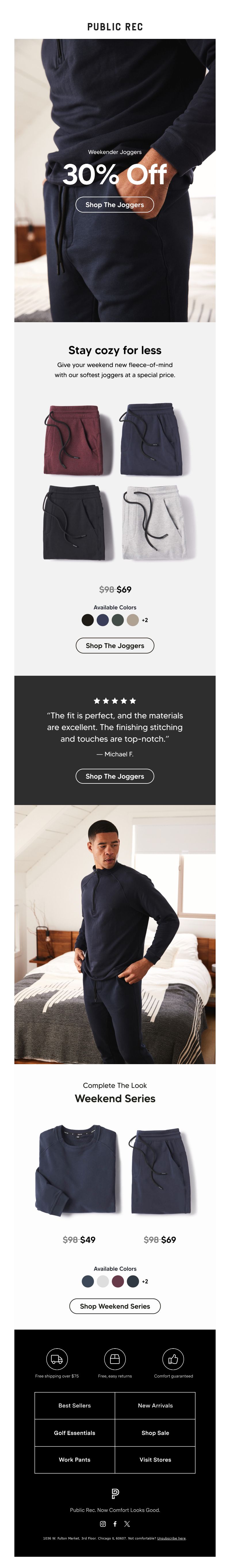Open the Facebook icon link

(115, 1524)
